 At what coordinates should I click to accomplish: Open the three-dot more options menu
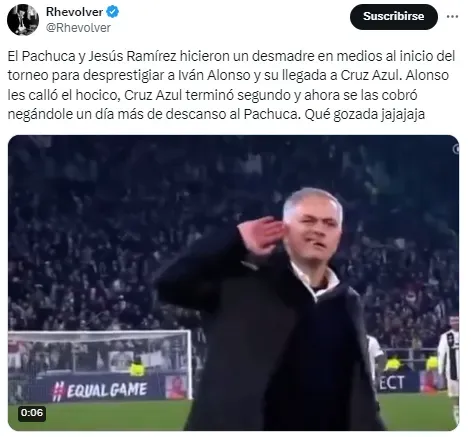click(452, 16)
